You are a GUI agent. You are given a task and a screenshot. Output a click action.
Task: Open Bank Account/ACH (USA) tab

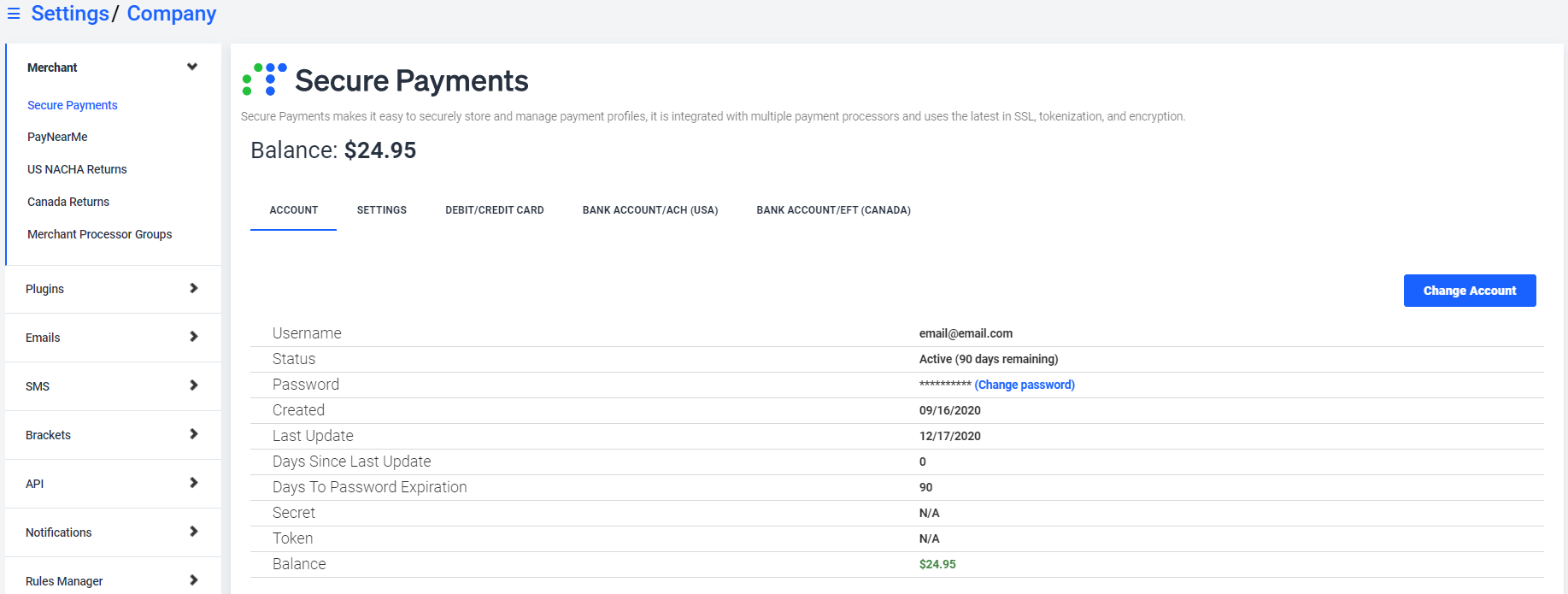[x=650, y=210]
